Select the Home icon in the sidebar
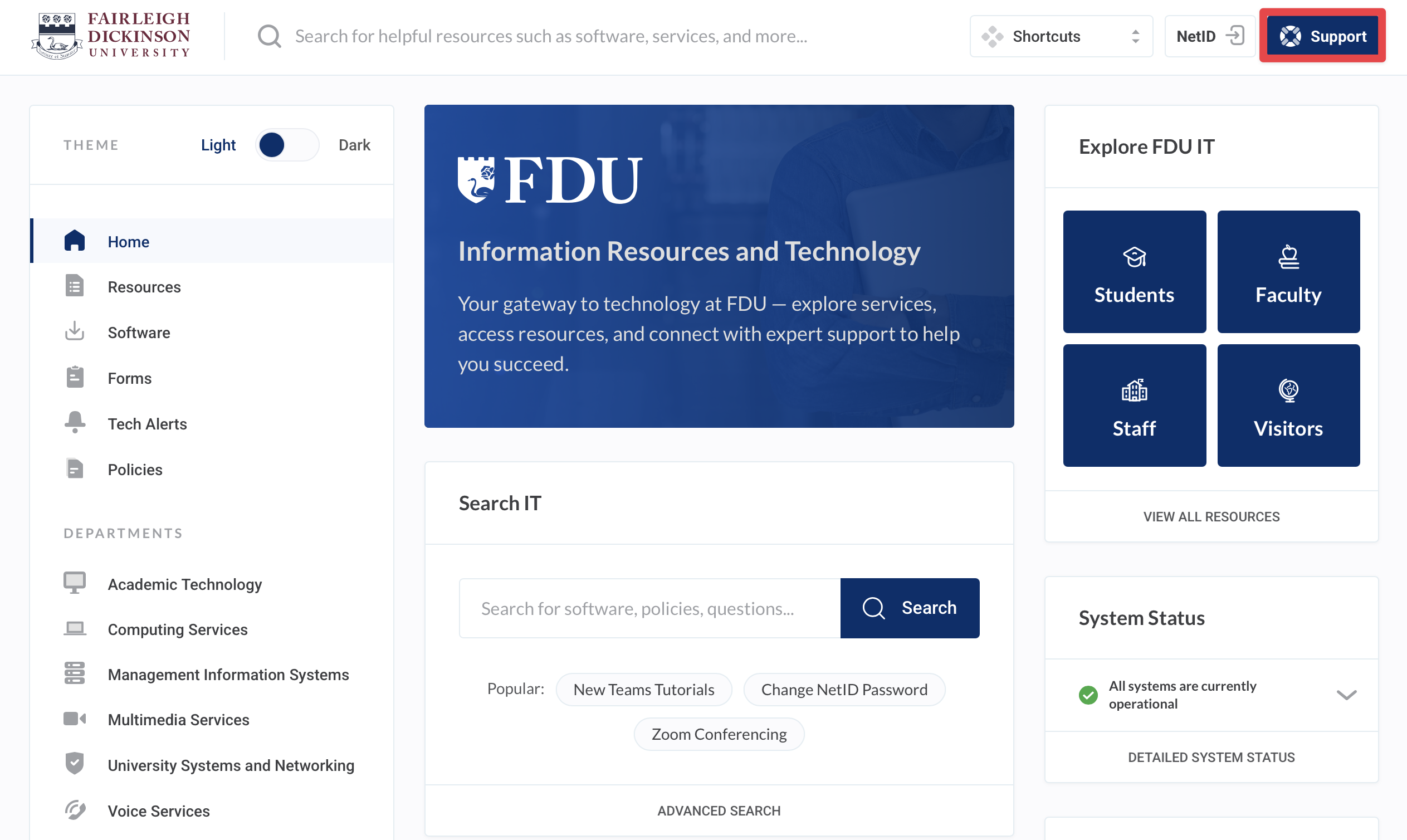 point(74,241)
